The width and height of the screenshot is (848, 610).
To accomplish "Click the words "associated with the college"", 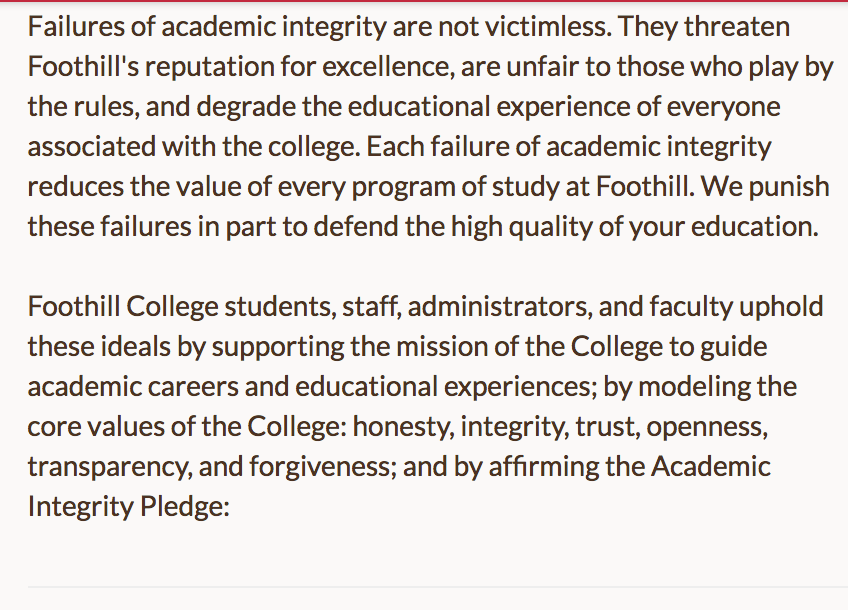I will (x=194, y=147).
